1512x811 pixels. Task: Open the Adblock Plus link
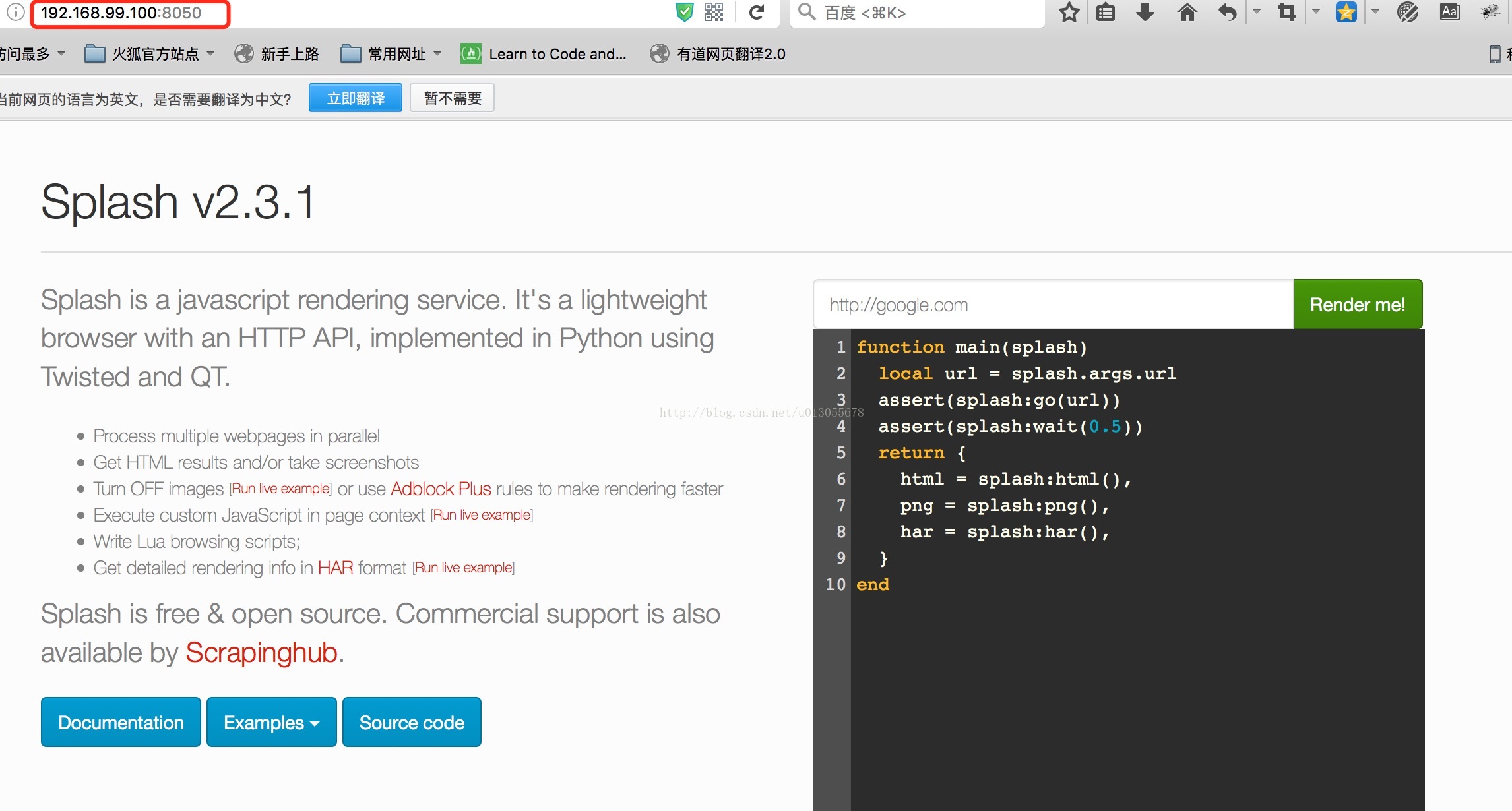(441, 489)
